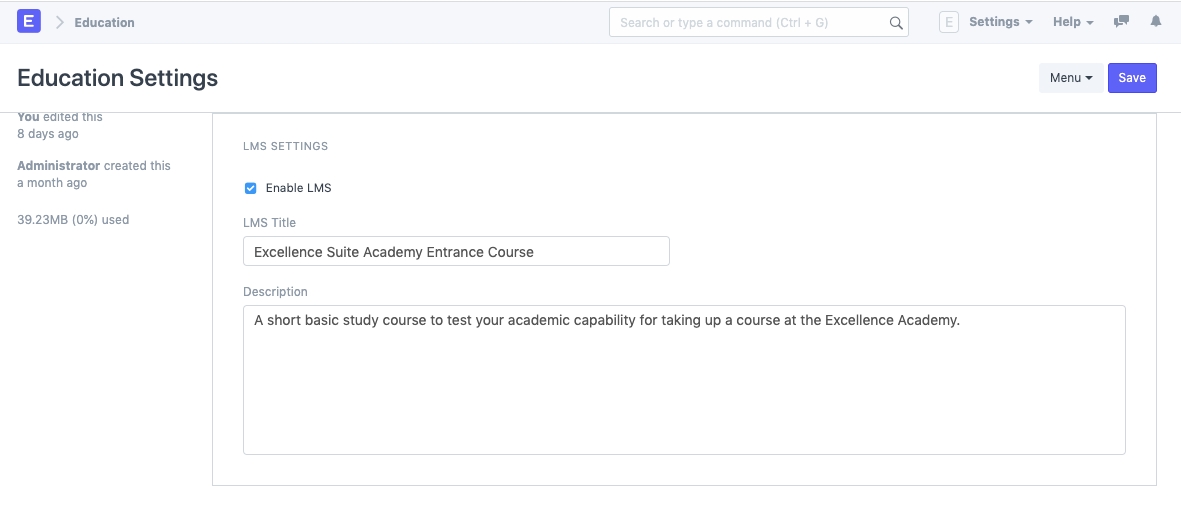Click the purple E home logo
1181x512 pixels.
[x=29, y=21]
